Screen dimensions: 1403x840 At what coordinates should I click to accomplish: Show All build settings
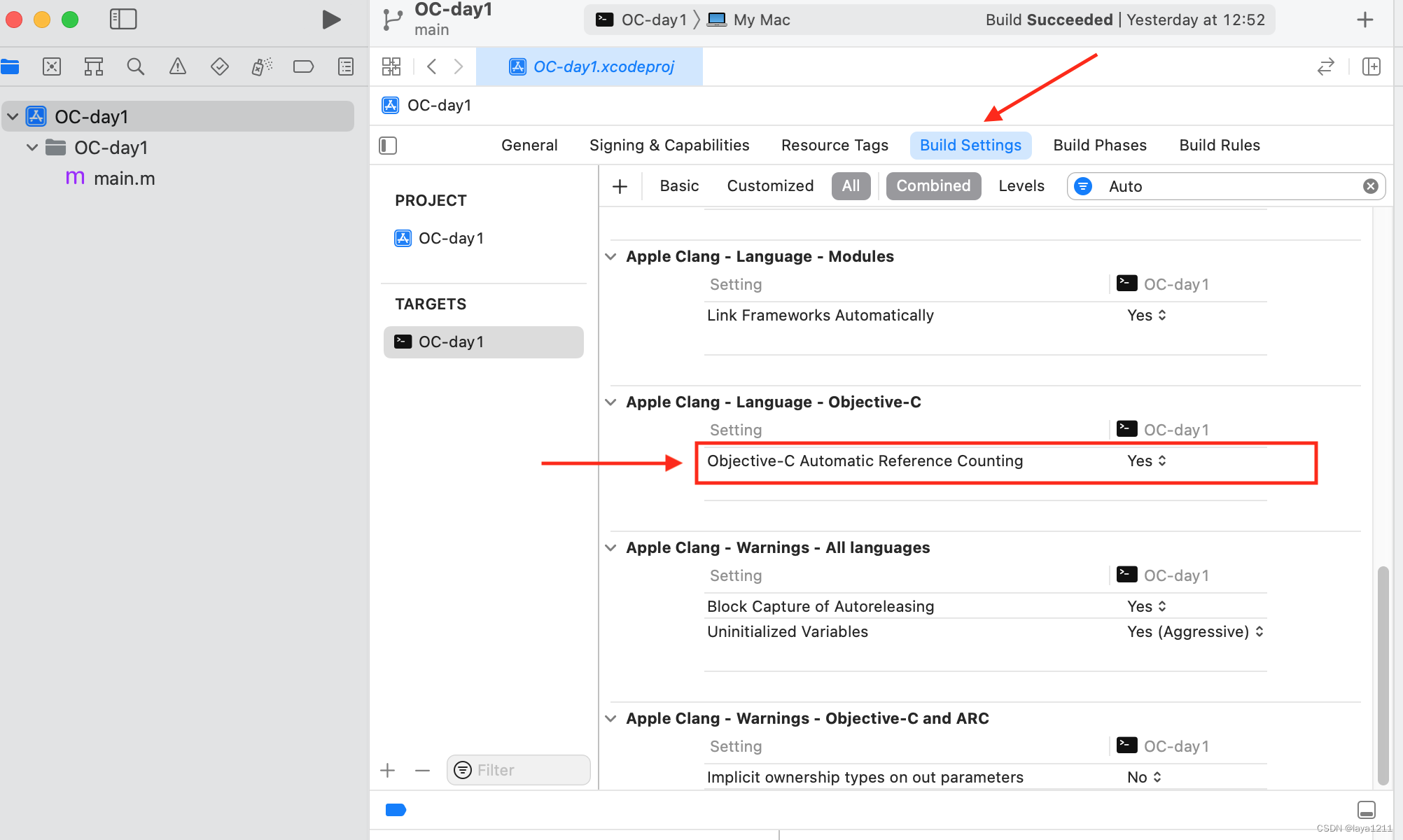851,186
